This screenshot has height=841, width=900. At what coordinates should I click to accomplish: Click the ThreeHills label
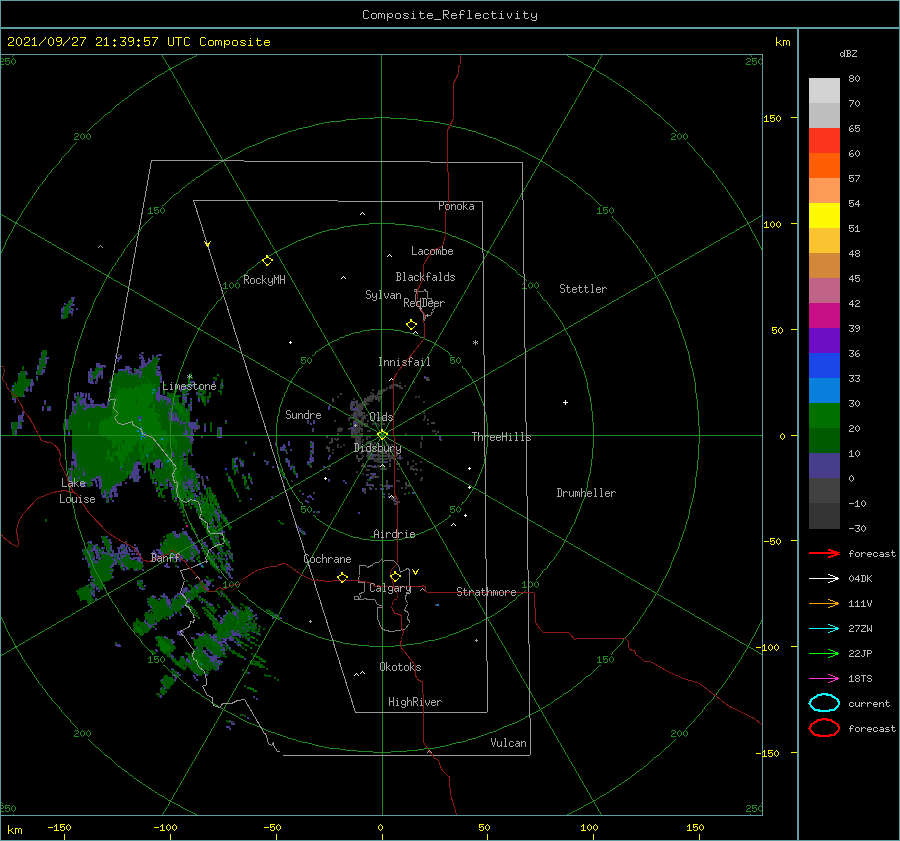tap(502, 437)
